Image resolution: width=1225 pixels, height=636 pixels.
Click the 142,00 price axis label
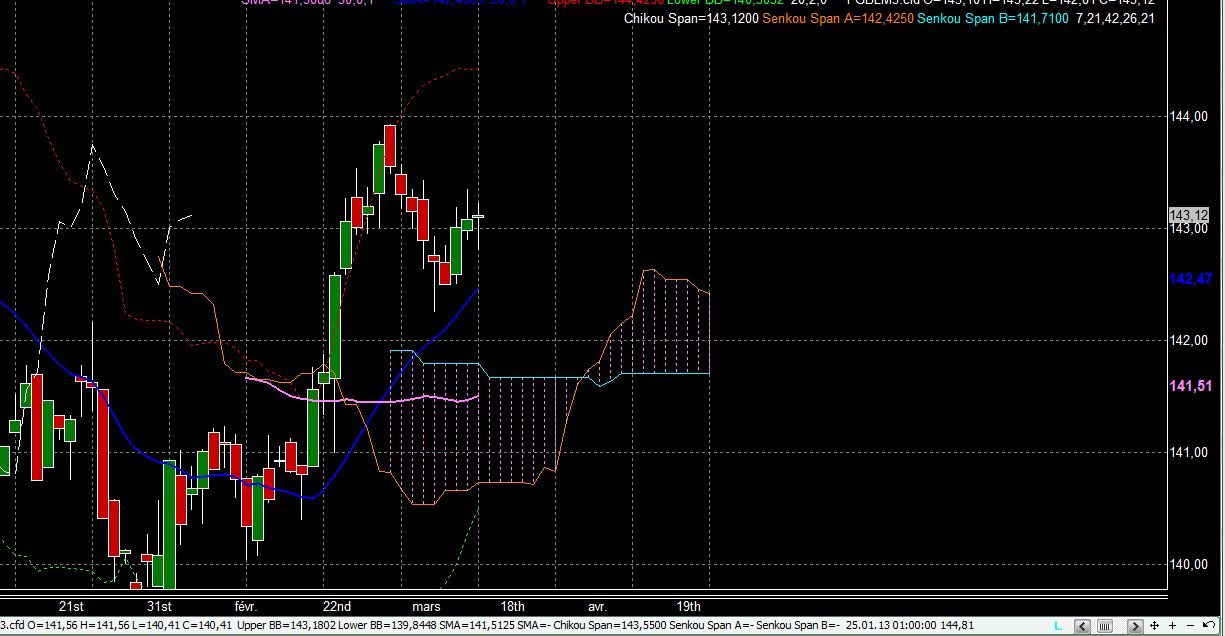[x=1189, y=341]
